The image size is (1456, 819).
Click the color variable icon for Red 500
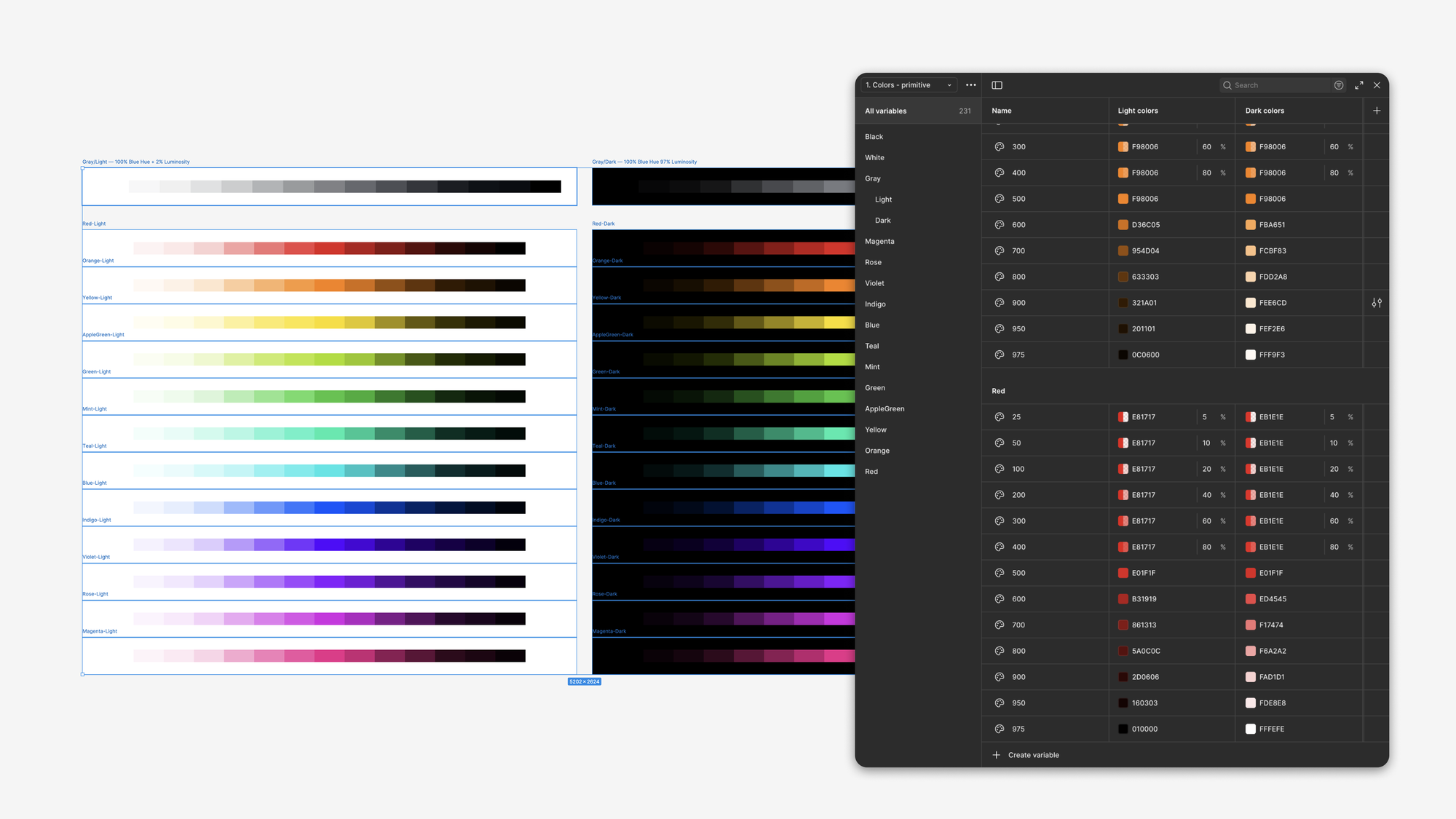point(1000,573)
